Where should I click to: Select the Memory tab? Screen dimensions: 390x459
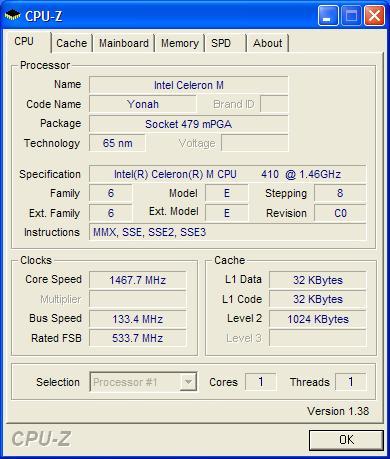coord(180,43)
